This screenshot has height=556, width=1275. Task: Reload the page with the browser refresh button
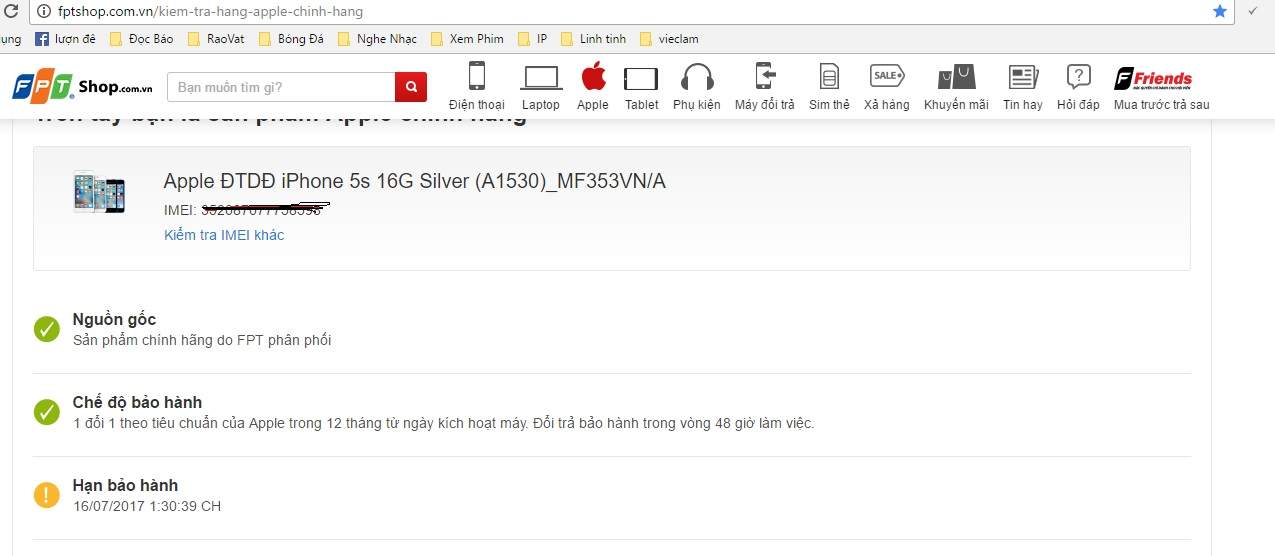9,12
